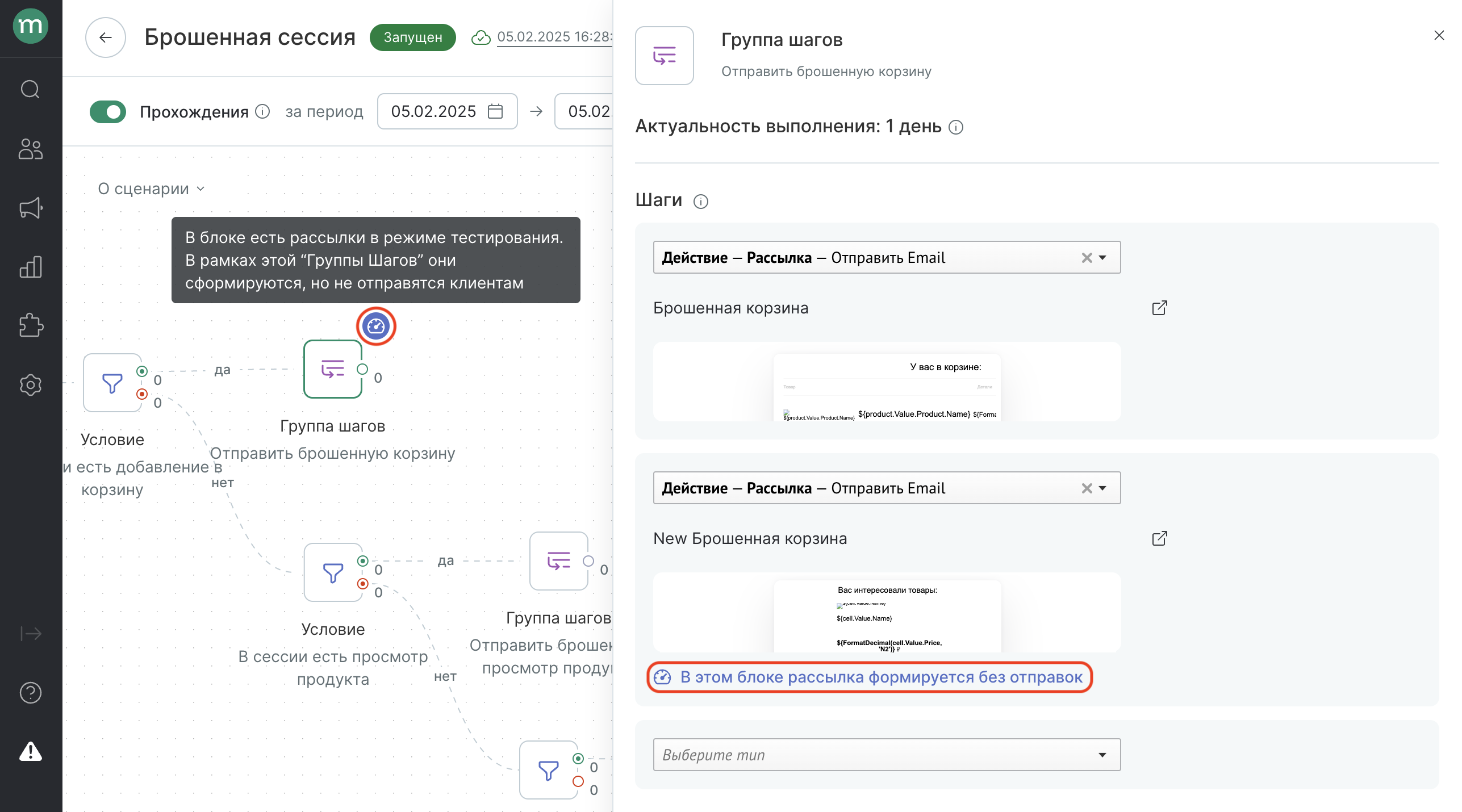Expand the sidebar with arrow icon
1462x812 pixels.
[x=31, y=633]
